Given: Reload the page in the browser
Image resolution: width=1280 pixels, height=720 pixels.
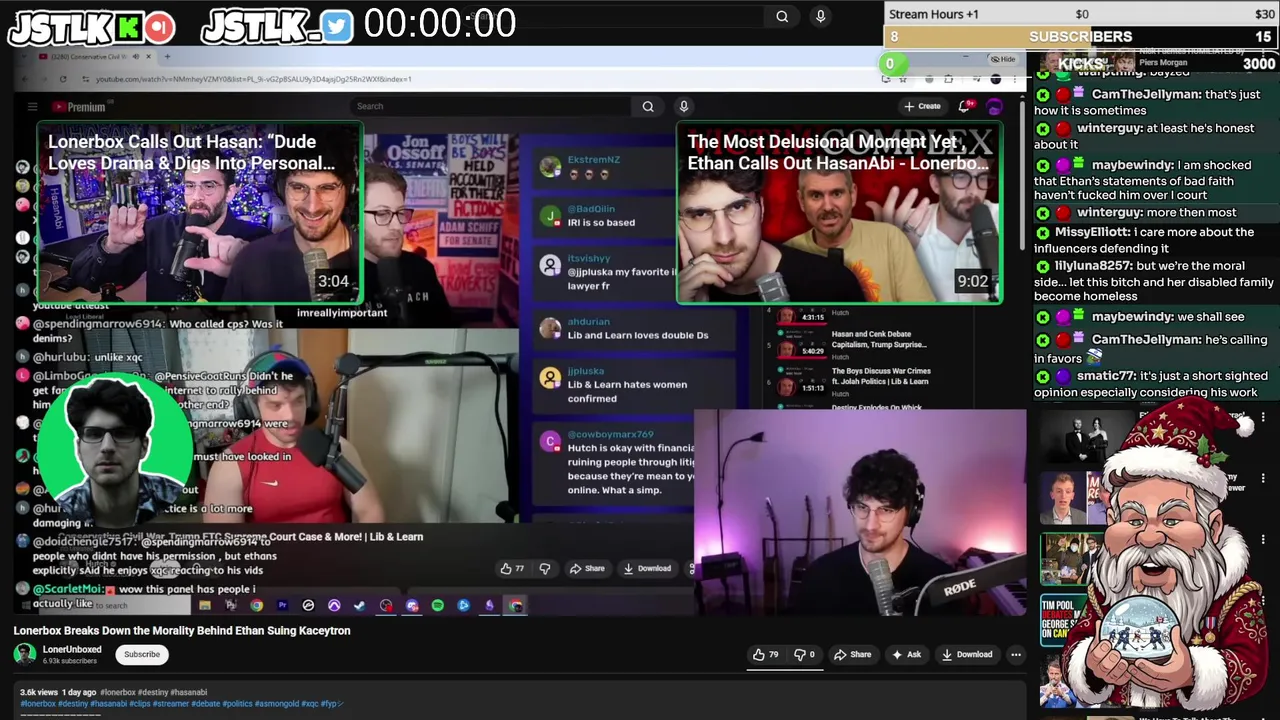Looking at the screenshot, I should tap(63, 79).
